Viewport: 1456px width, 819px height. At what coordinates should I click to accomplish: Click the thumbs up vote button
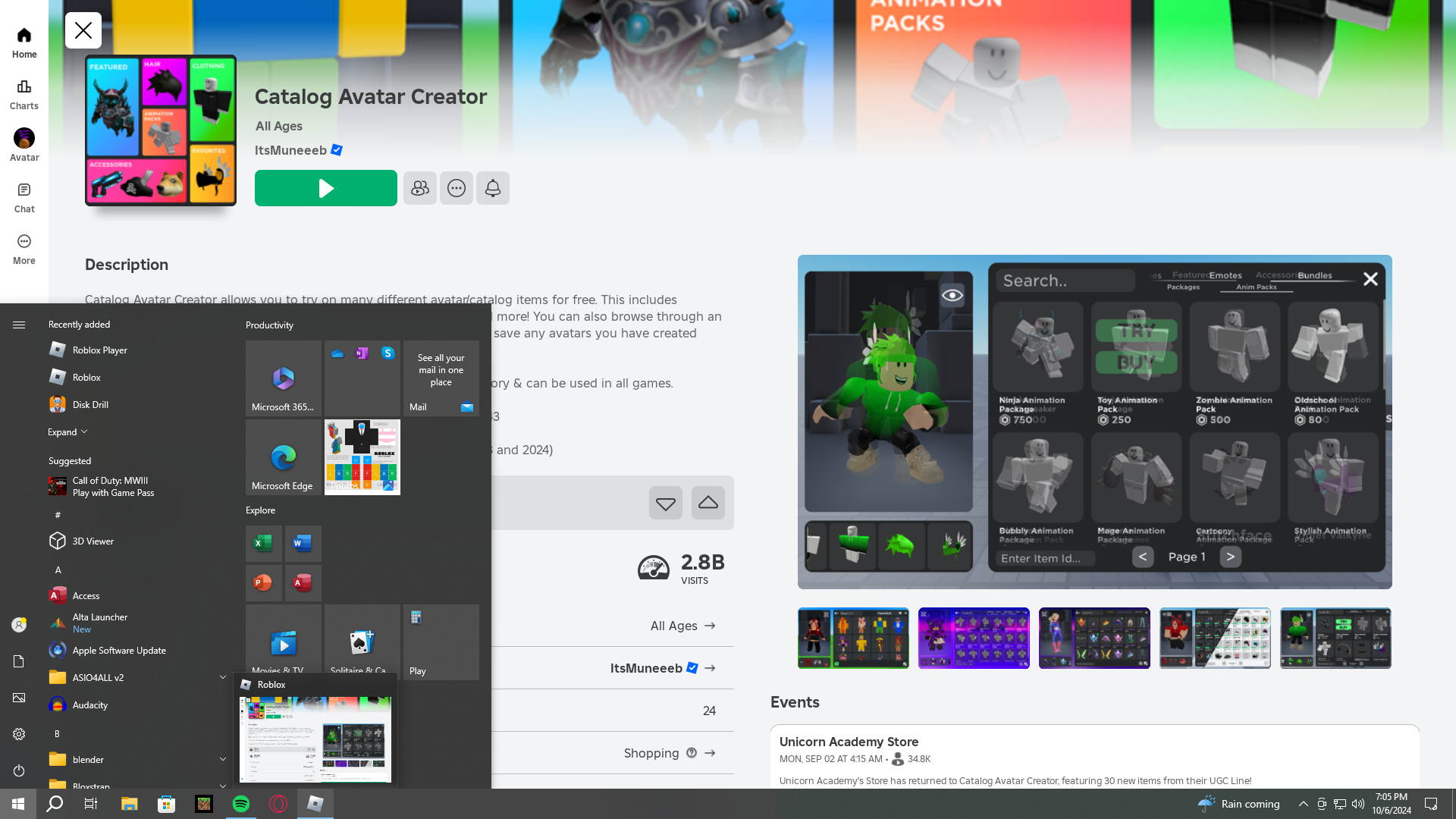(x=708, y=503)
